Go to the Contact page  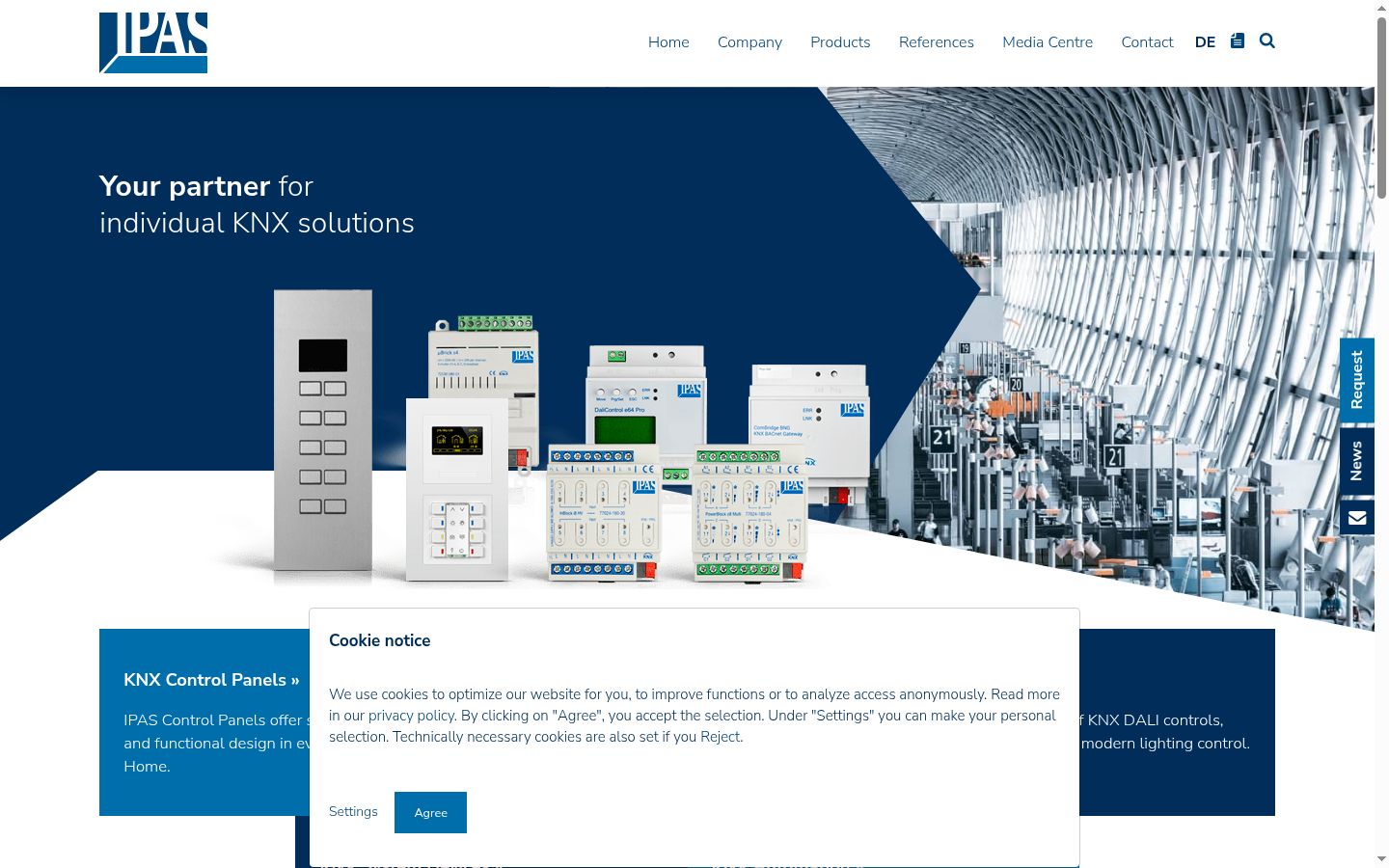point(1147,42)
